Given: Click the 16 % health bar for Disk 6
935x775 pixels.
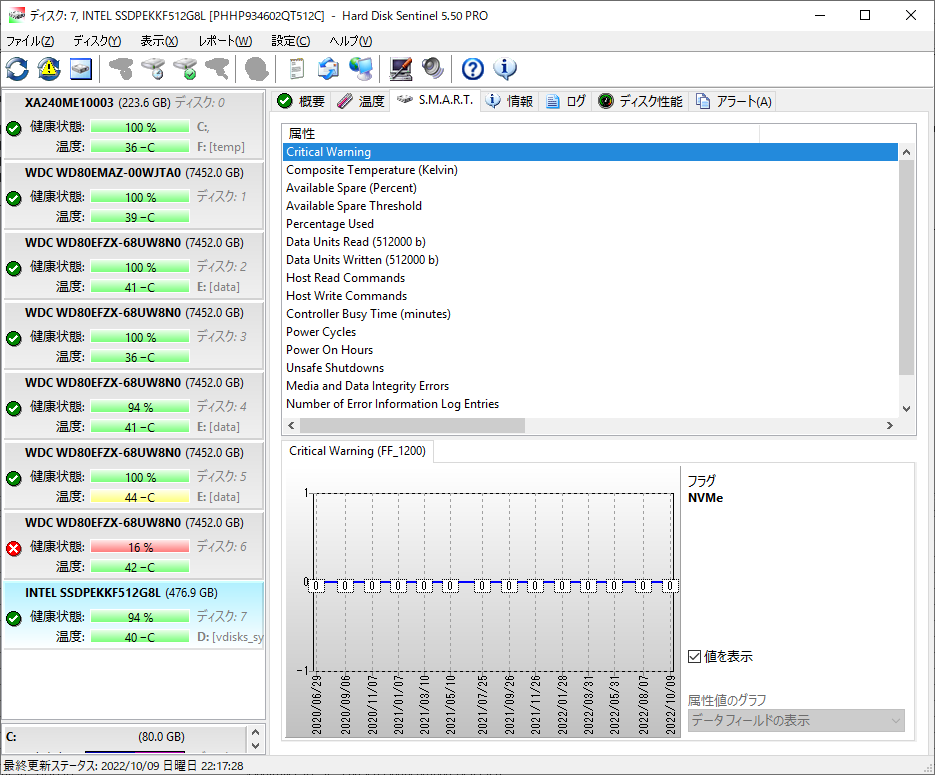Looking at the screenshot, I should tap(140, 547).
